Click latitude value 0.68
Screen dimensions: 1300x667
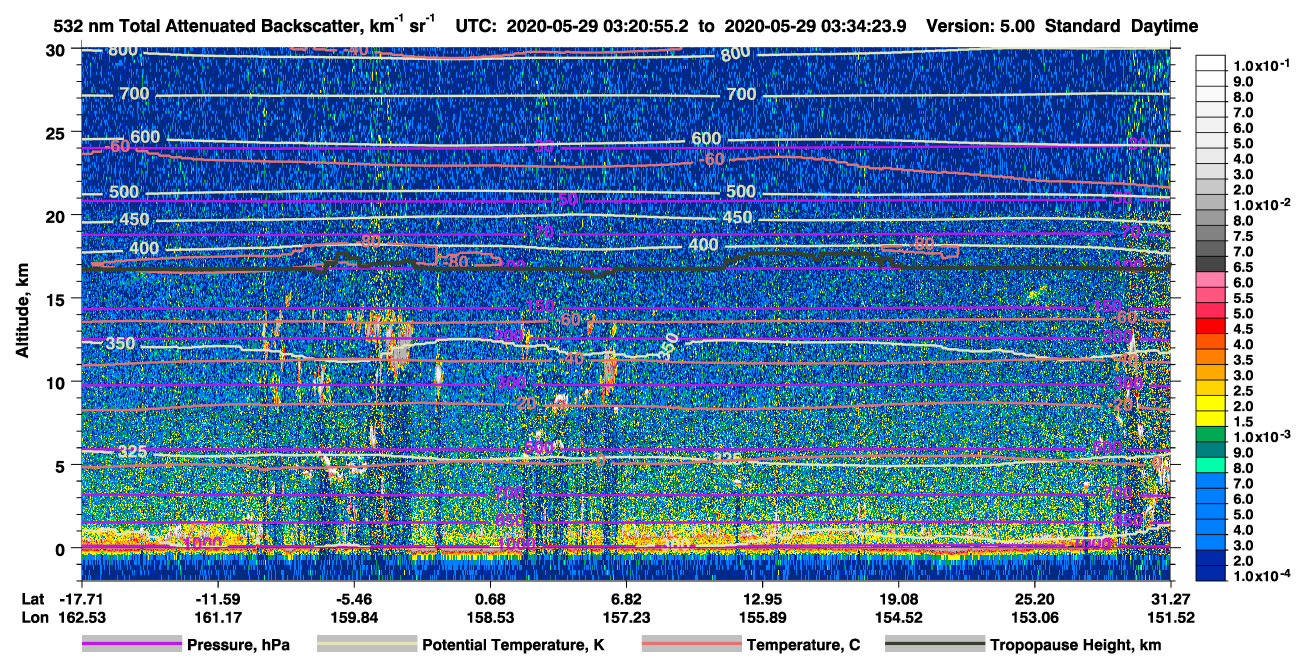(490, 598)
